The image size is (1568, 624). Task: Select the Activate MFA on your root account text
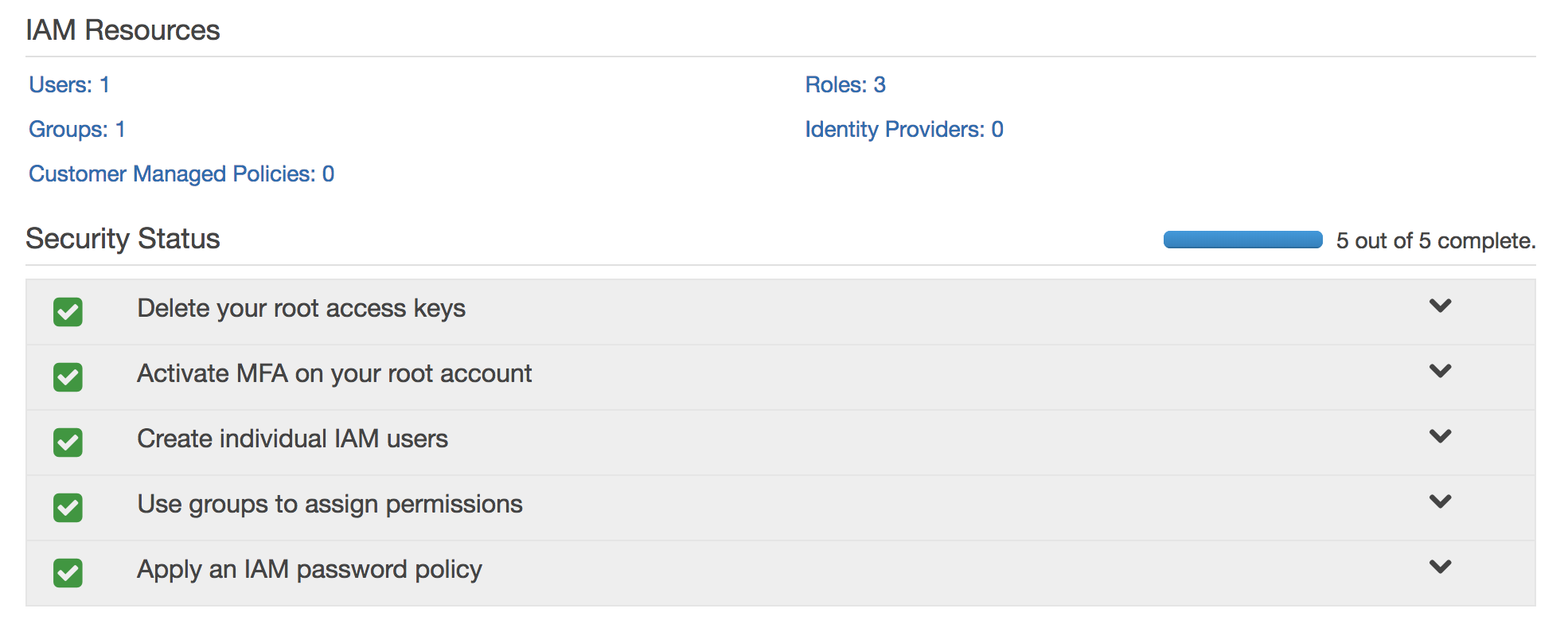[x=334, y=374]
